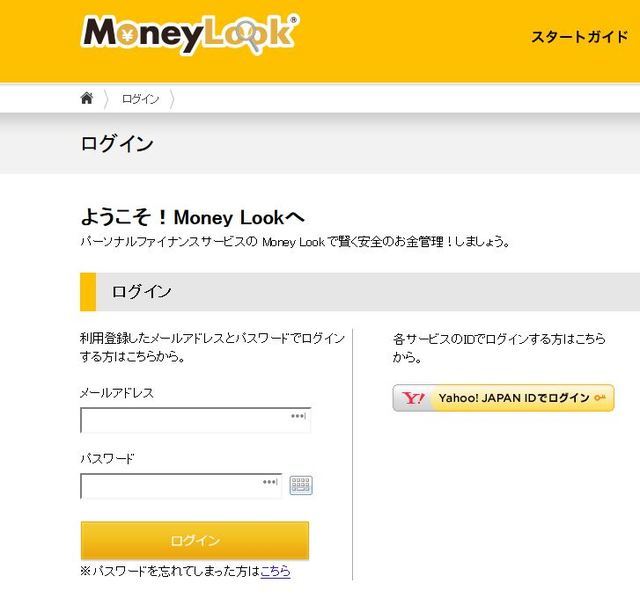640x598 pixels.
Task: Click the パスワード field label
Action: [x=107, y=459]
